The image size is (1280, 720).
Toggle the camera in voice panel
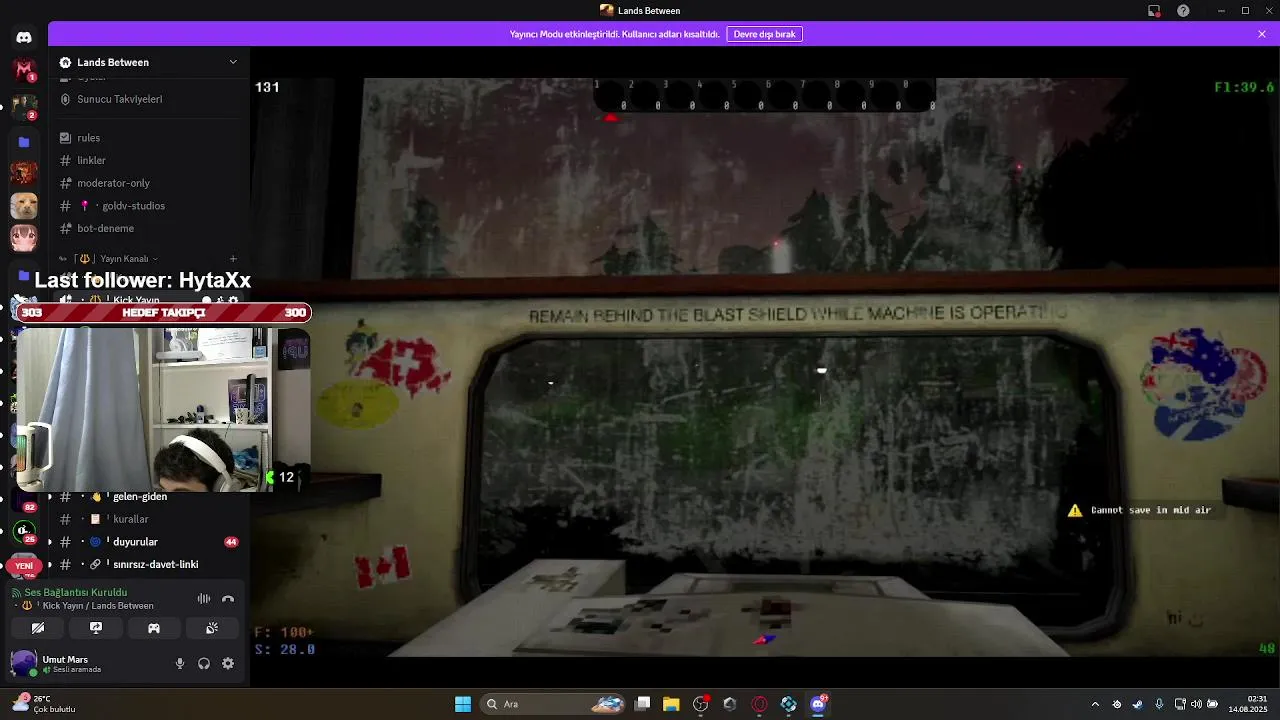point(38,628)
